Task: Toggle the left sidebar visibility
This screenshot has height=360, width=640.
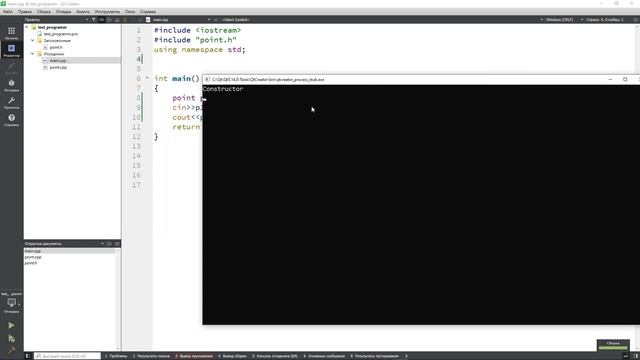Action: [x=28, y=356]
